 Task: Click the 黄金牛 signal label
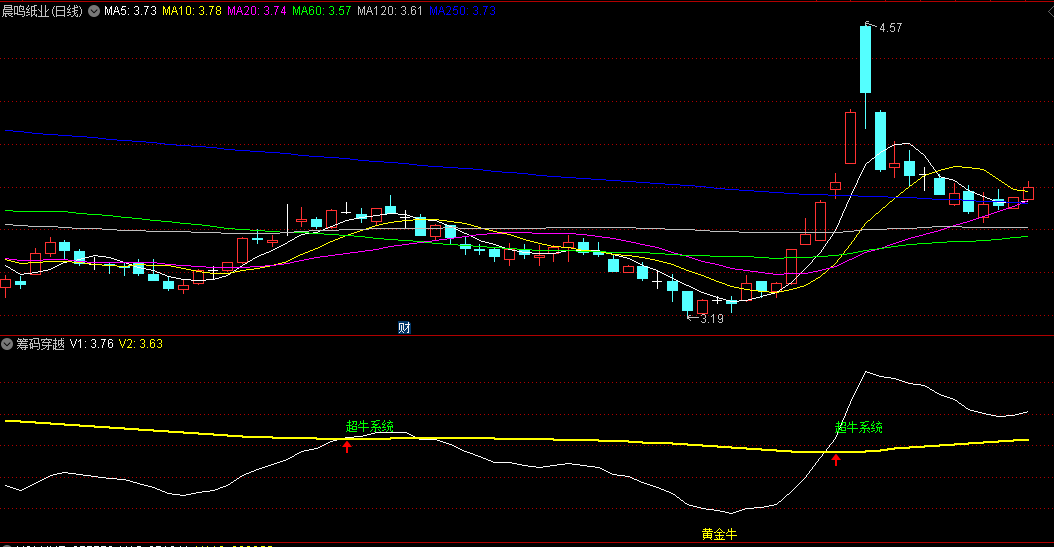[719, 534]
